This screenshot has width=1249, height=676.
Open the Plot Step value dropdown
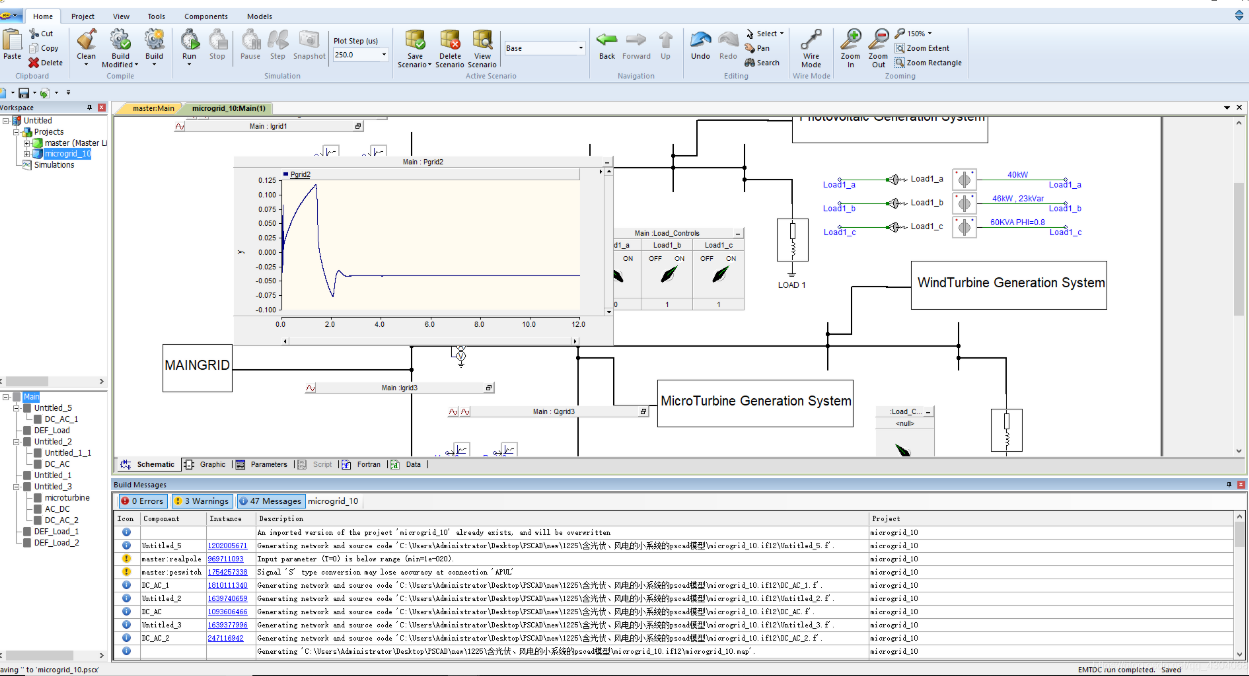(x=383, y=55)
